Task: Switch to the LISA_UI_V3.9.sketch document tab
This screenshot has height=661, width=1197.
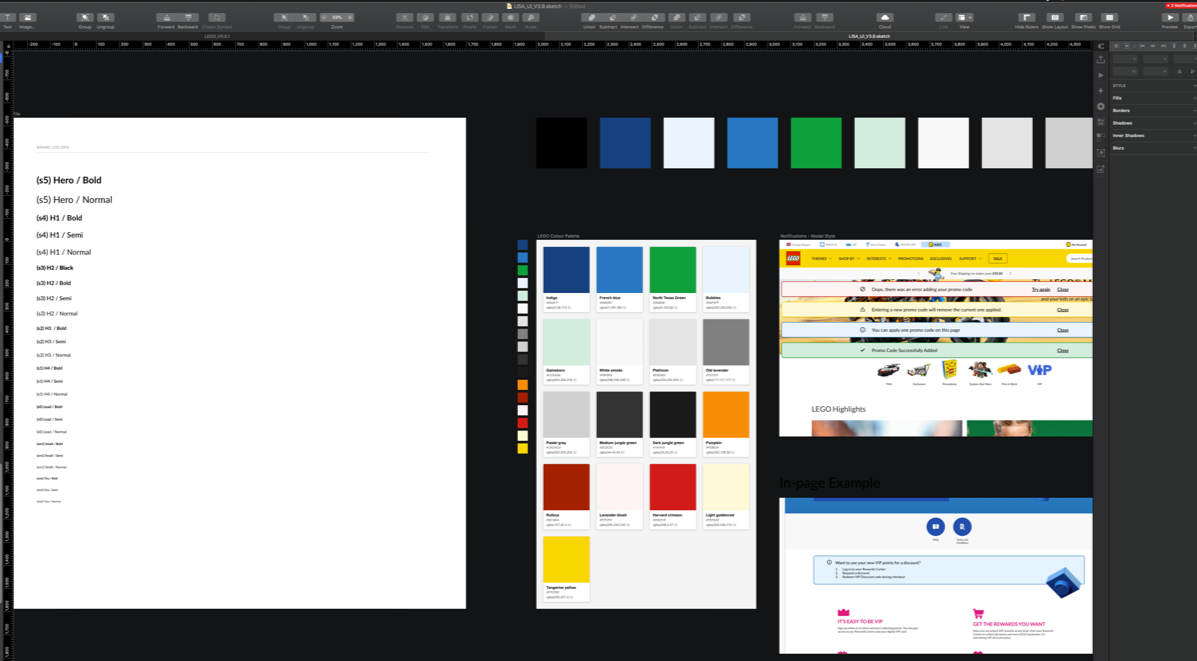Action: coord(869,36)
